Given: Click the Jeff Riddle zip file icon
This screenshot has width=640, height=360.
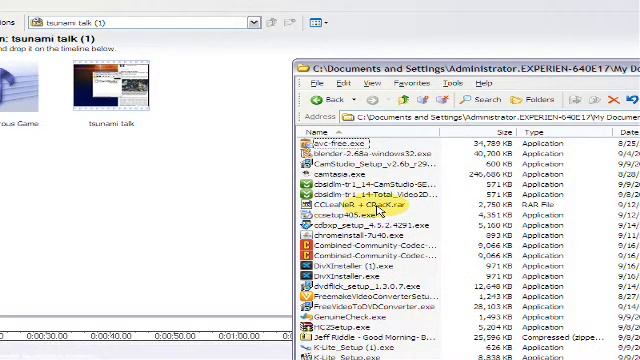Looking at the screenshot, I should coord(306,338).
